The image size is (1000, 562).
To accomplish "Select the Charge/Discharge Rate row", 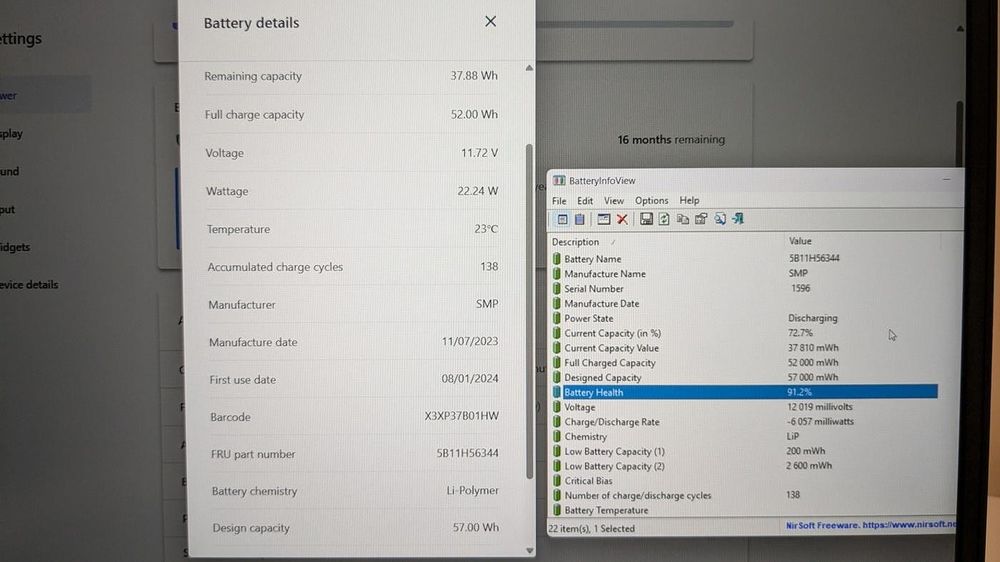I will coord(744,422).
